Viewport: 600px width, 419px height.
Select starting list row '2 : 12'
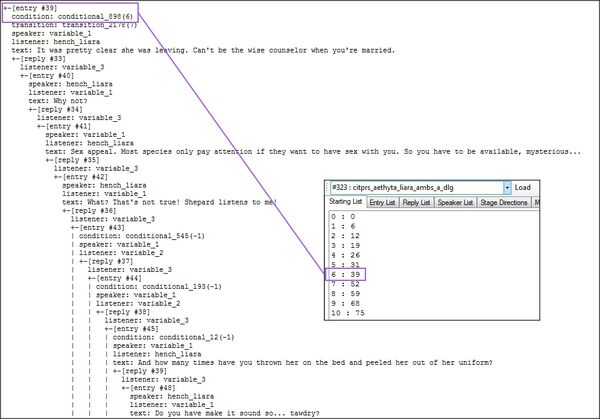click(x=345, y=236)
